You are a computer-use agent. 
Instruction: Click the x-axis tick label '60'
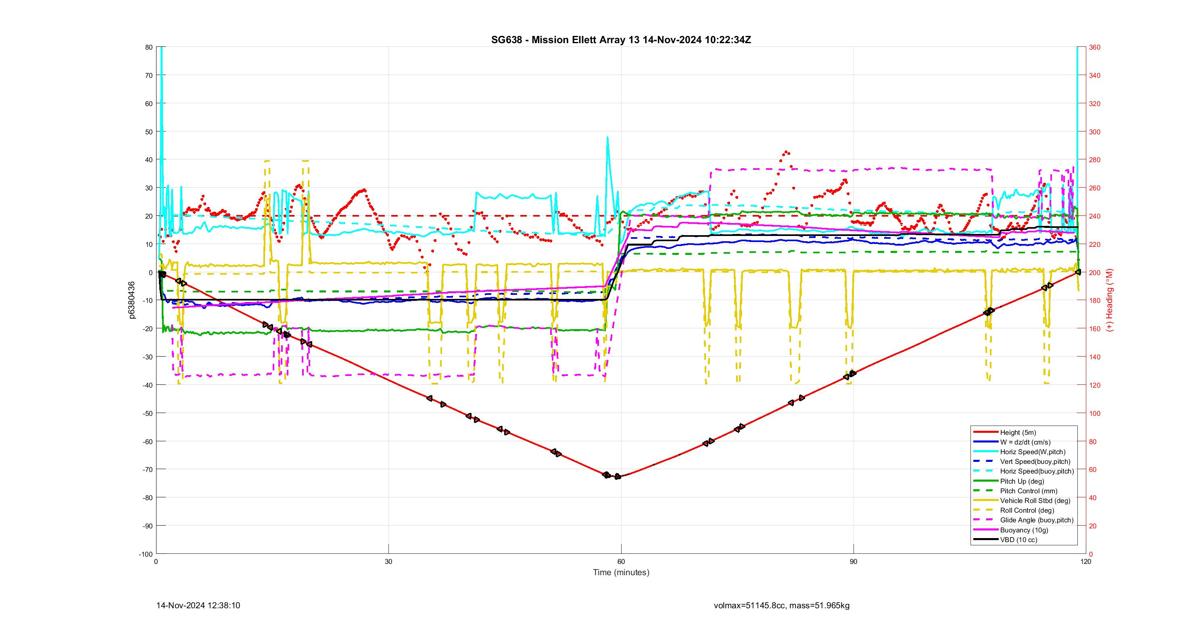[x=621, y=562]
